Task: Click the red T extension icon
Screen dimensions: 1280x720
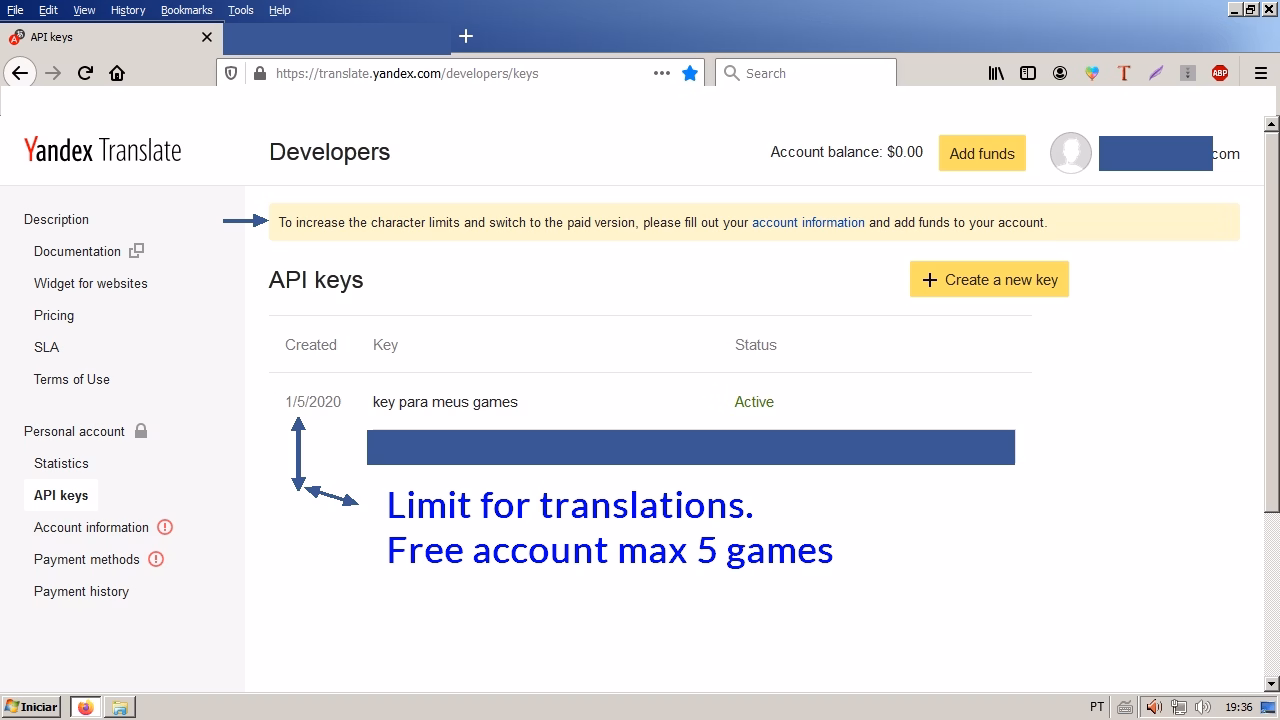Action: pos(1124,73)
